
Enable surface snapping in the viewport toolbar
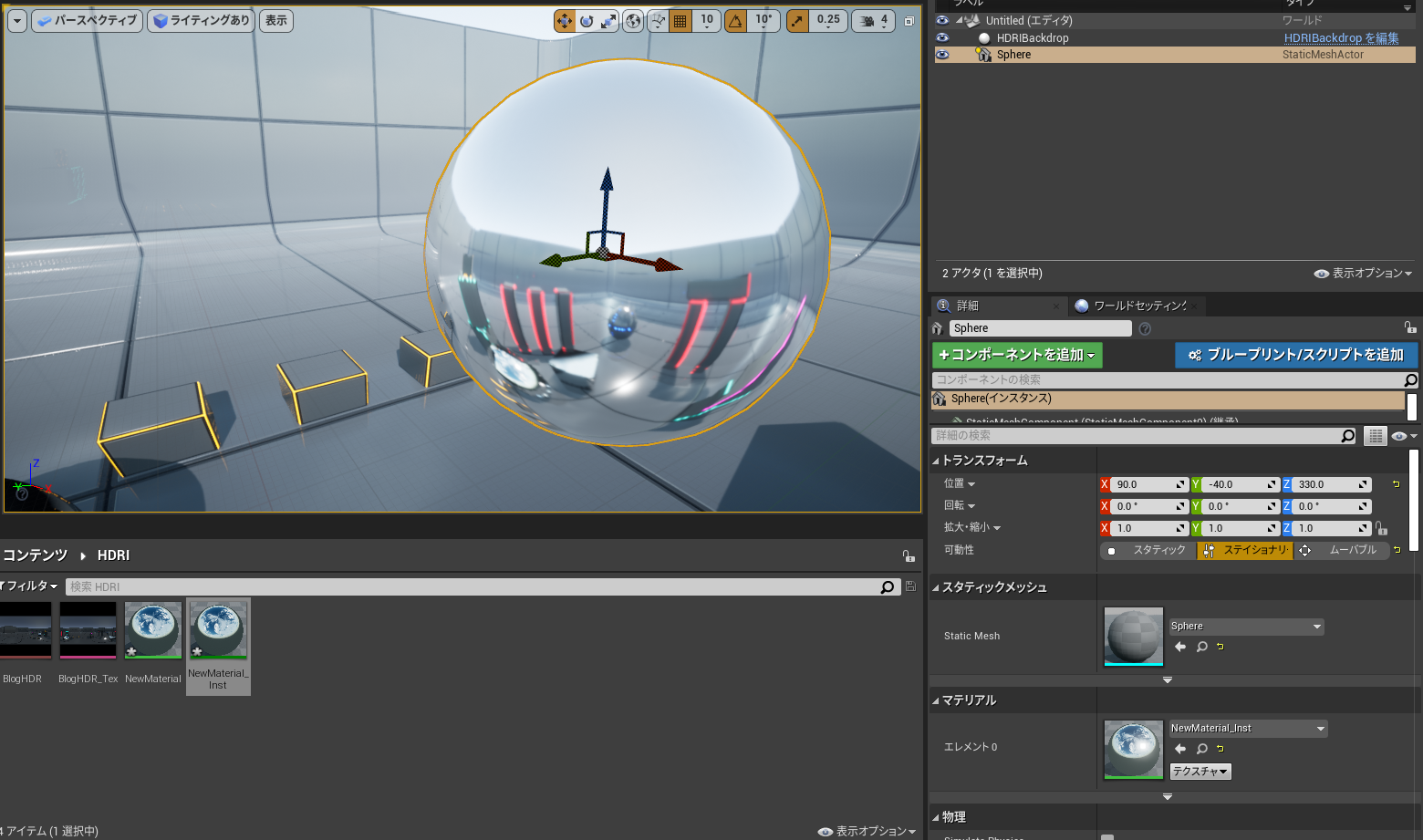[658, 20]
